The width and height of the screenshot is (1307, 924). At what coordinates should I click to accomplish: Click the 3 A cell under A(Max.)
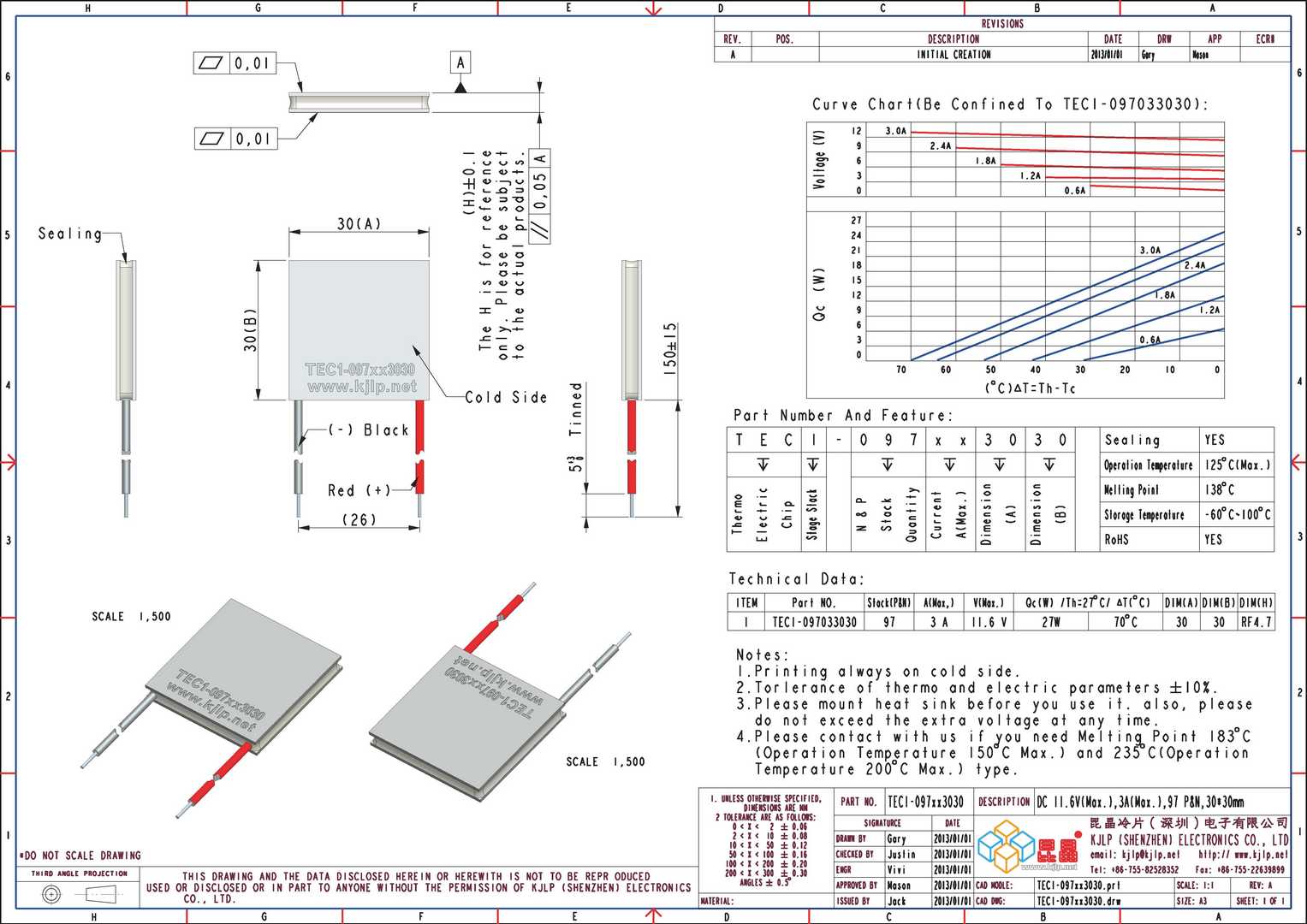point(939,622)
